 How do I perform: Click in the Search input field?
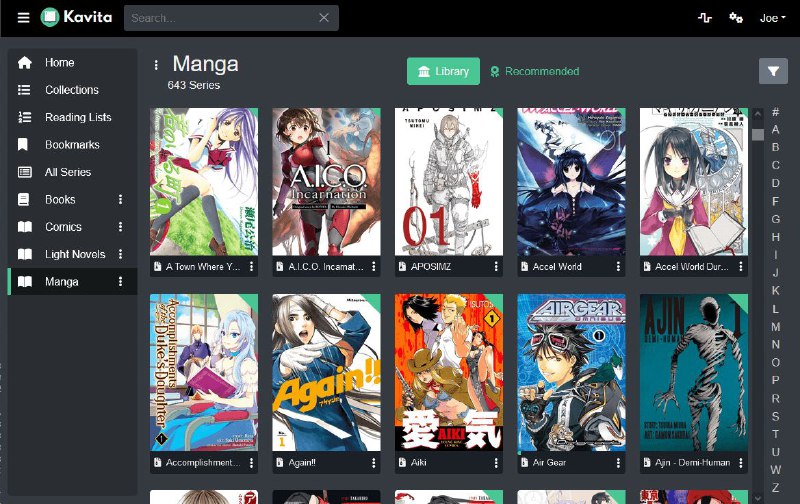(x=220, y=18)
